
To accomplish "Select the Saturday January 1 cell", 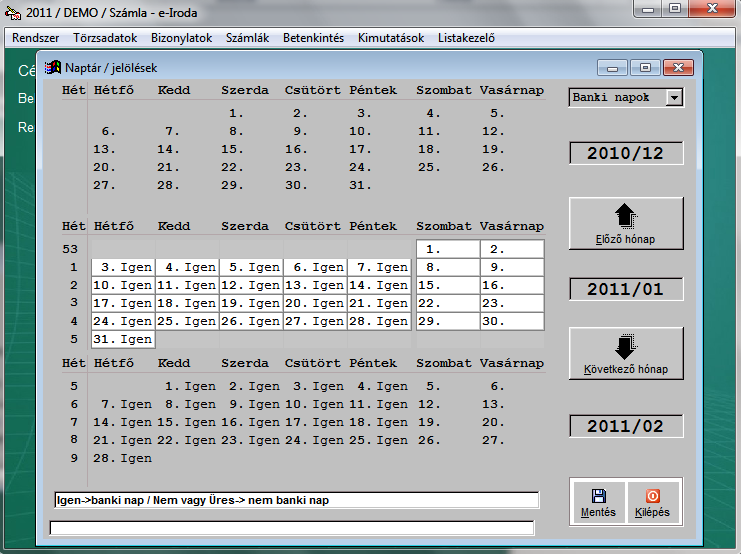I will pos(447,249).
